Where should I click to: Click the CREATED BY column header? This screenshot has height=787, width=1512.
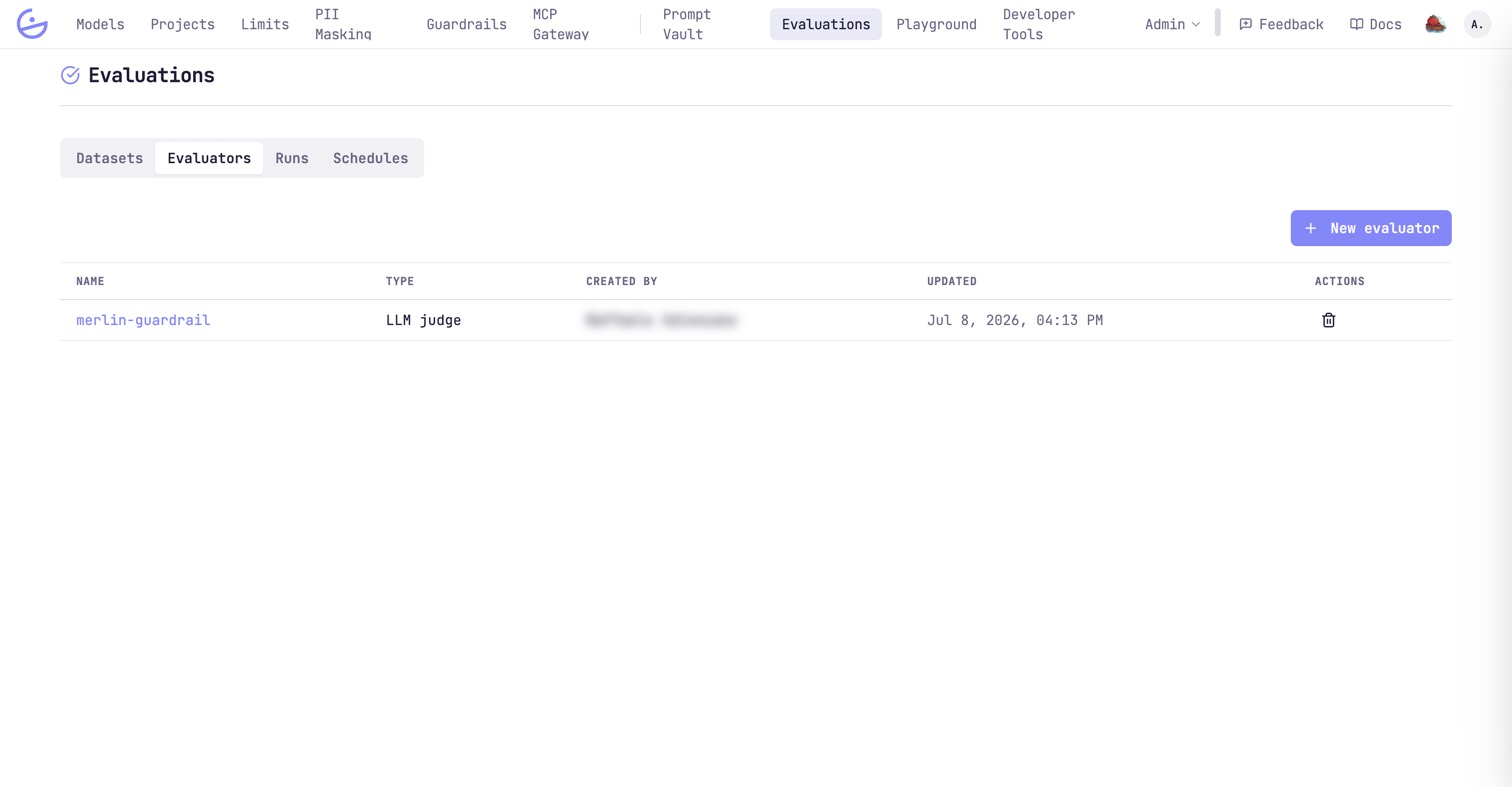coord(621,281)
